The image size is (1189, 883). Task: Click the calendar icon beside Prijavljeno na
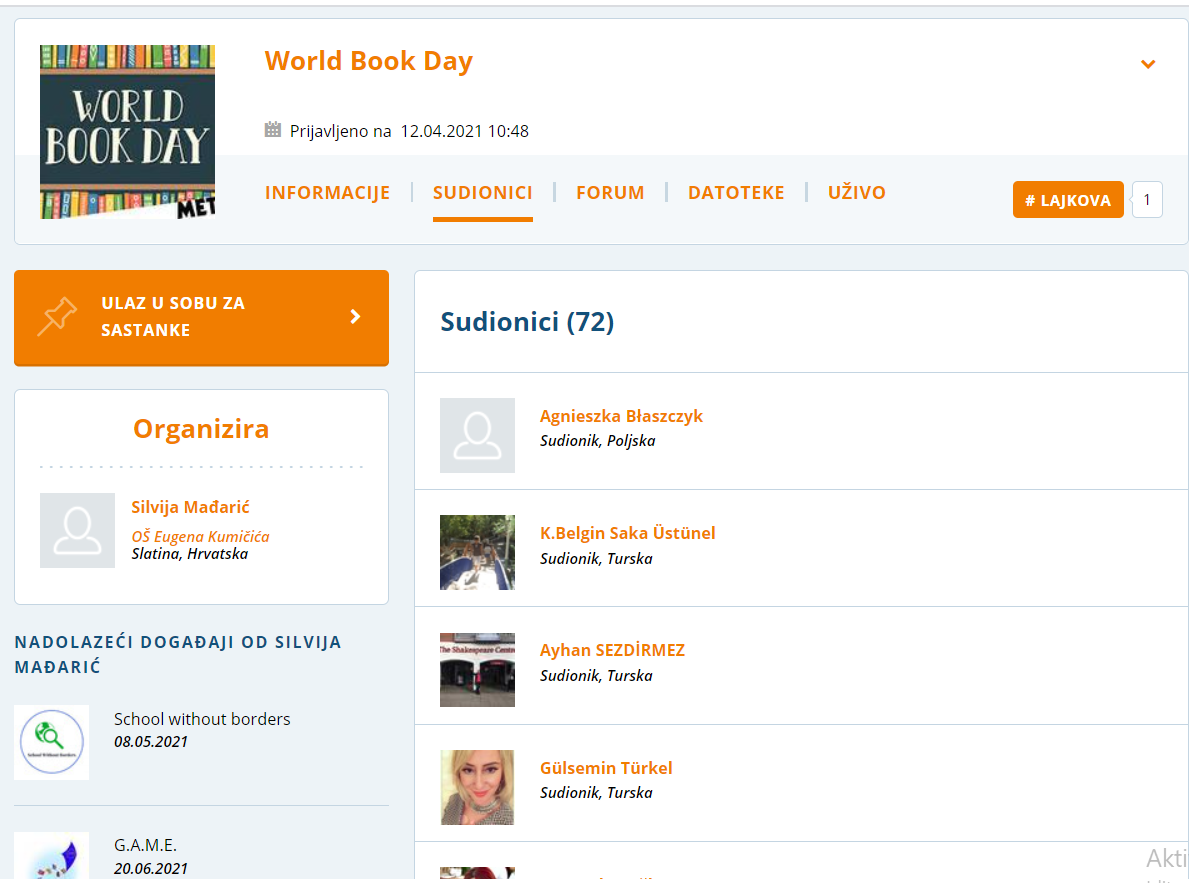point(273,130)
